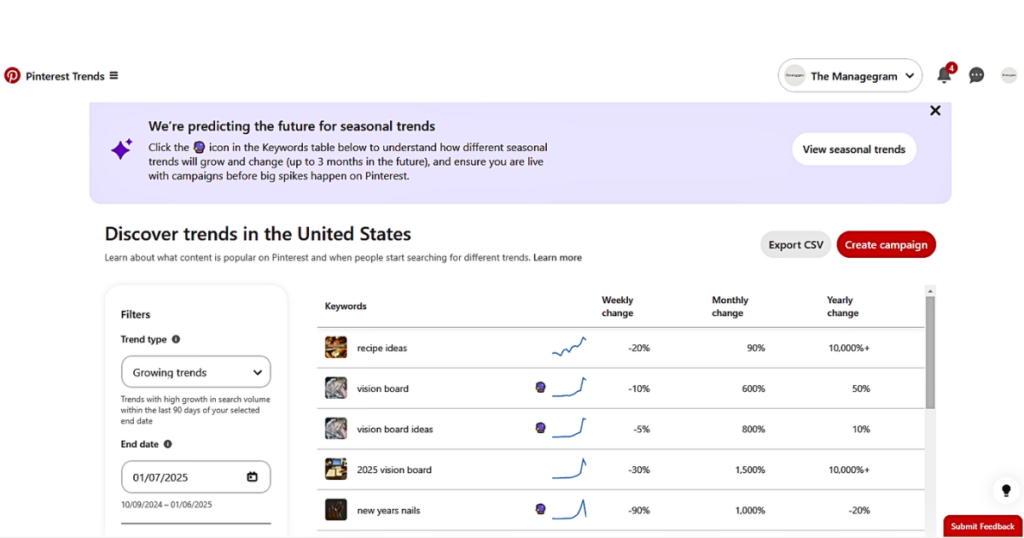Click the Trend type info icon
Viewport: 1024px width, 538px height.
click(x=176, y=340)
